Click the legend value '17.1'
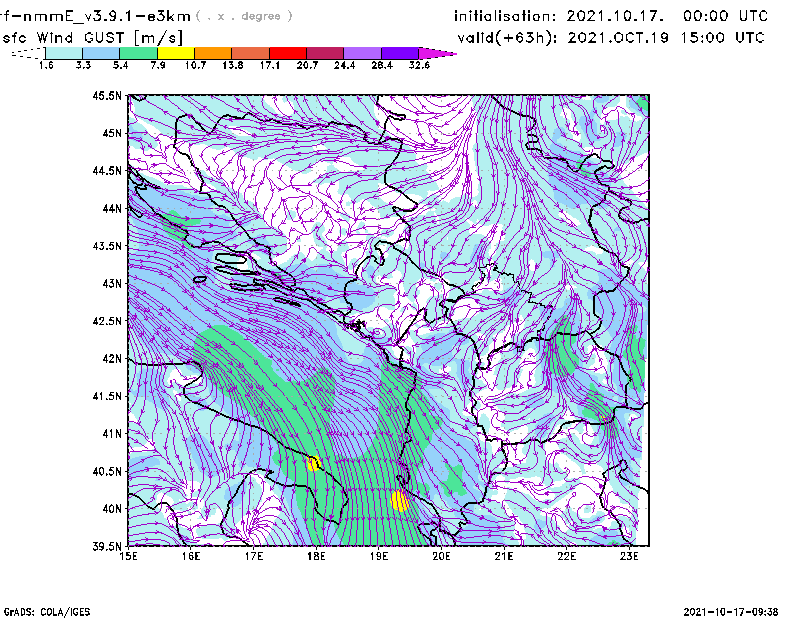 click(x=269, y=65)
